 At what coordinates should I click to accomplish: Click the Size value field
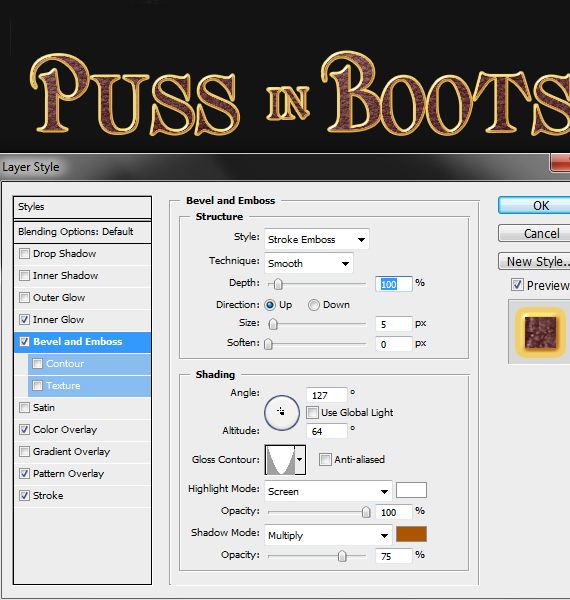tap(394, 324)
